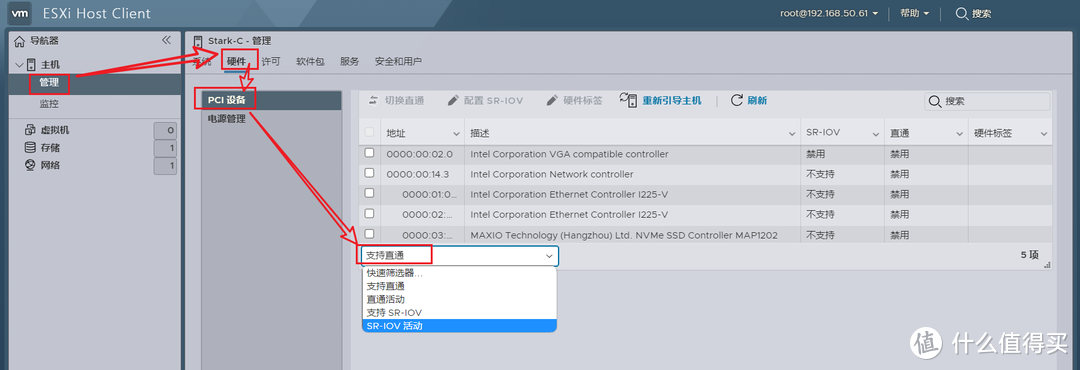Viewport: 1080px width, 370px height.
Task: Open 存储 in the navigator
Action: [x=50, y=147]
